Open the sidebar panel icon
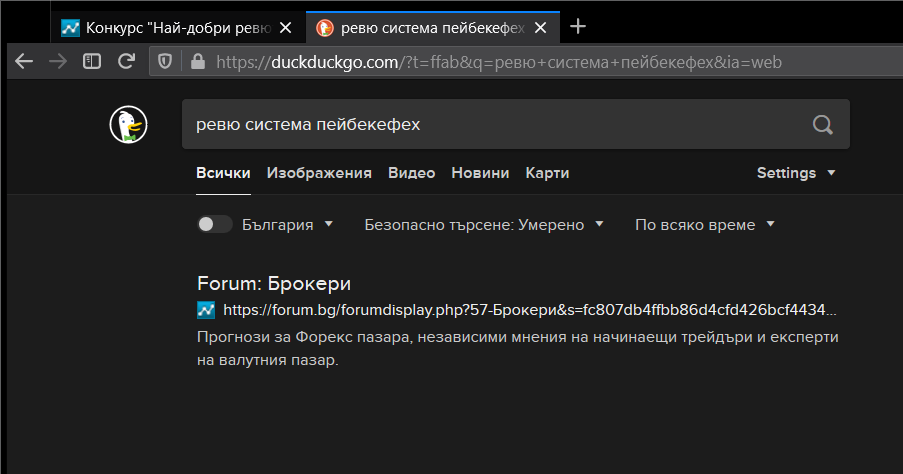Viewport: 903px width, 474px height. click(92, 61)
